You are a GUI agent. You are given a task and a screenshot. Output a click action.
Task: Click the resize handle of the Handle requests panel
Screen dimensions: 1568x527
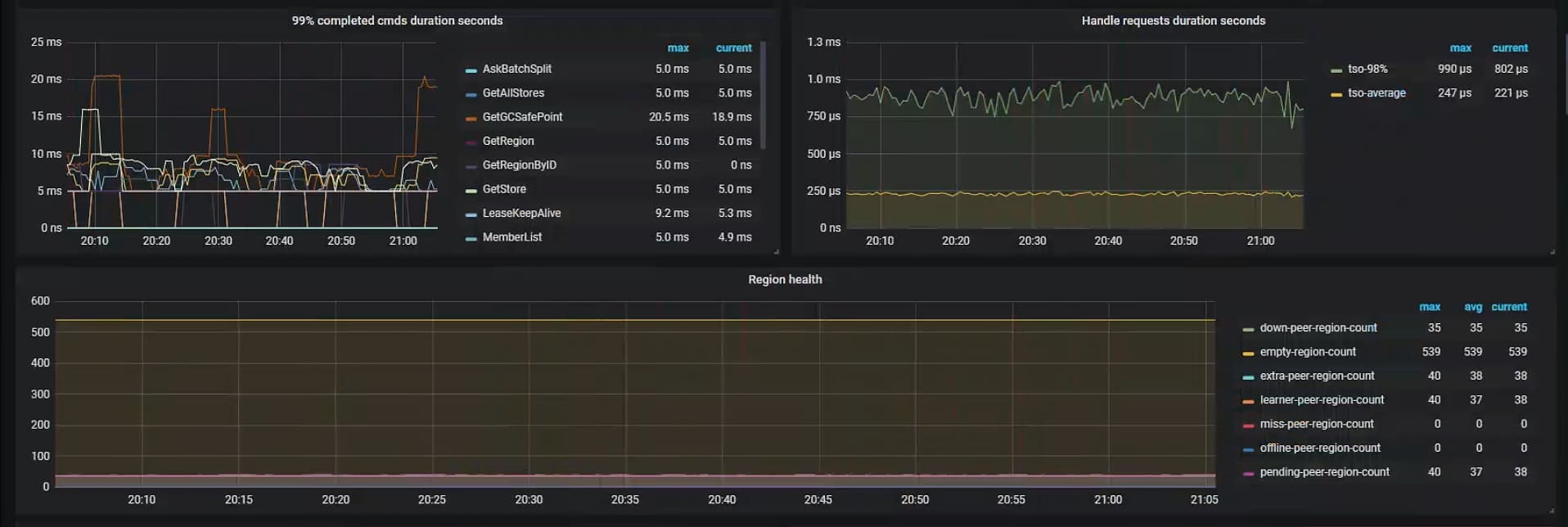(1552, 251)
